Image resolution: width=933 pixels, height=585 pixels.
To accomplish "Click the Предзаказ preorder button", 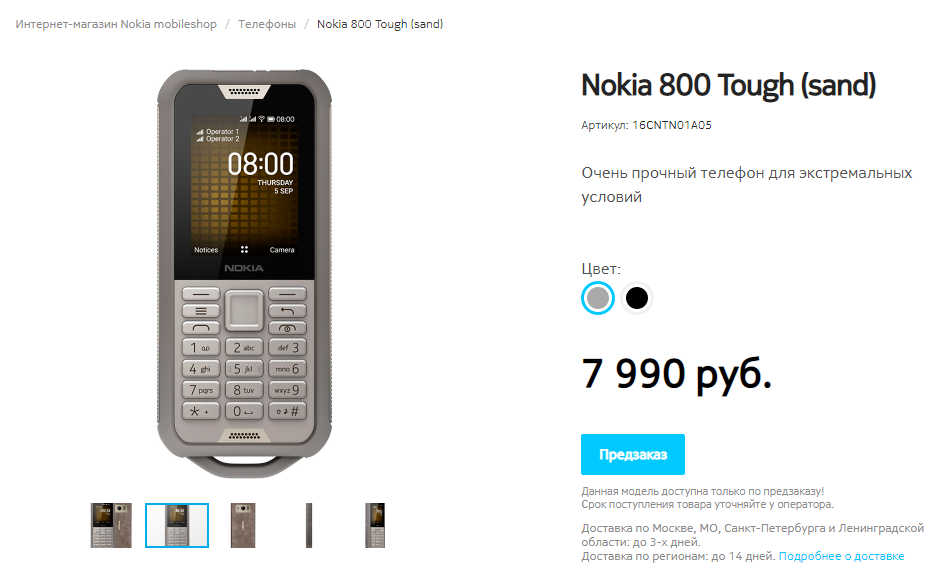I will (633, 454).
